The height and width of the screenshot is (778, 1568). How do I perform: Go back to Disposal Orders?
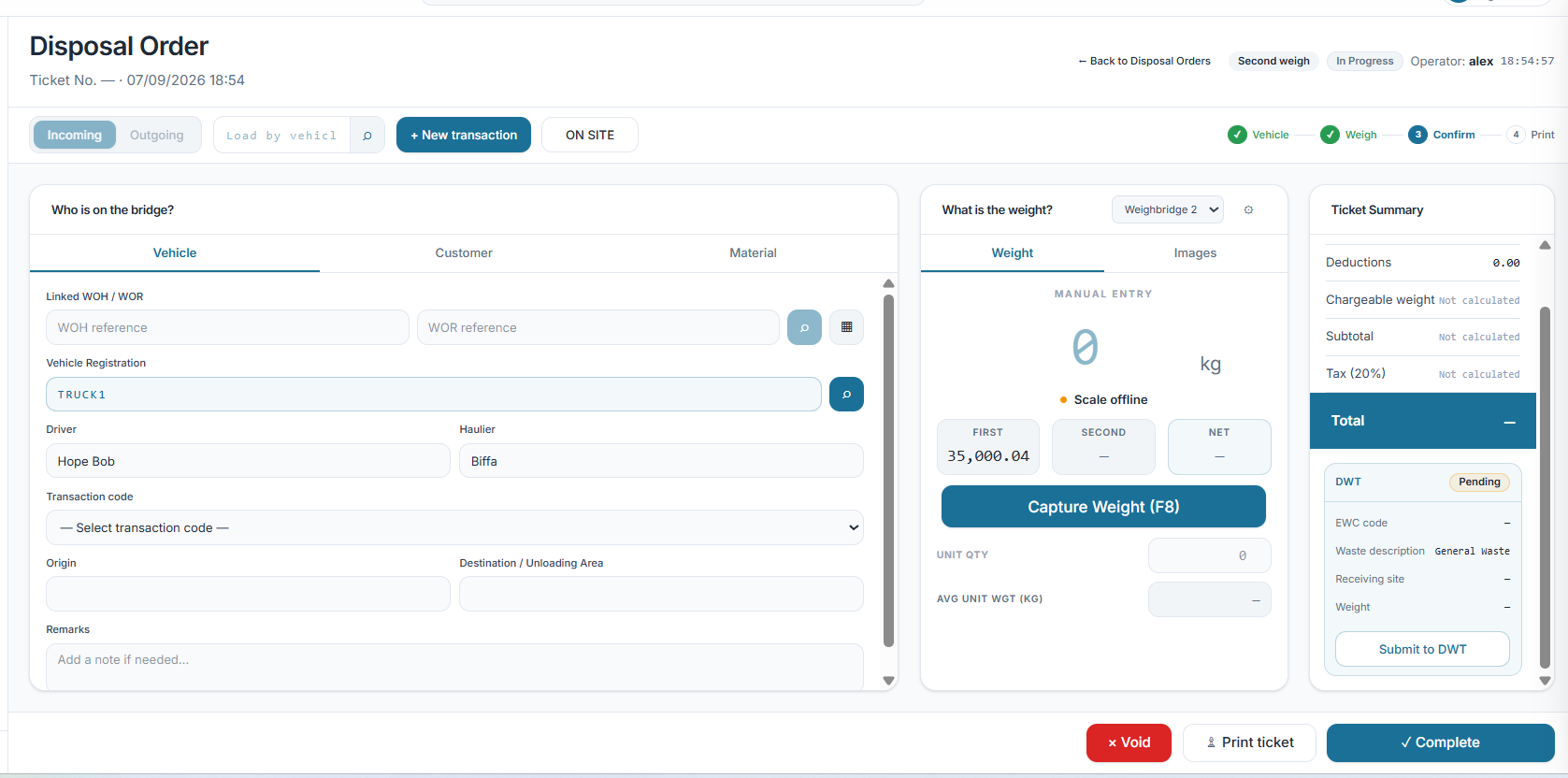tap(1144, 61)
